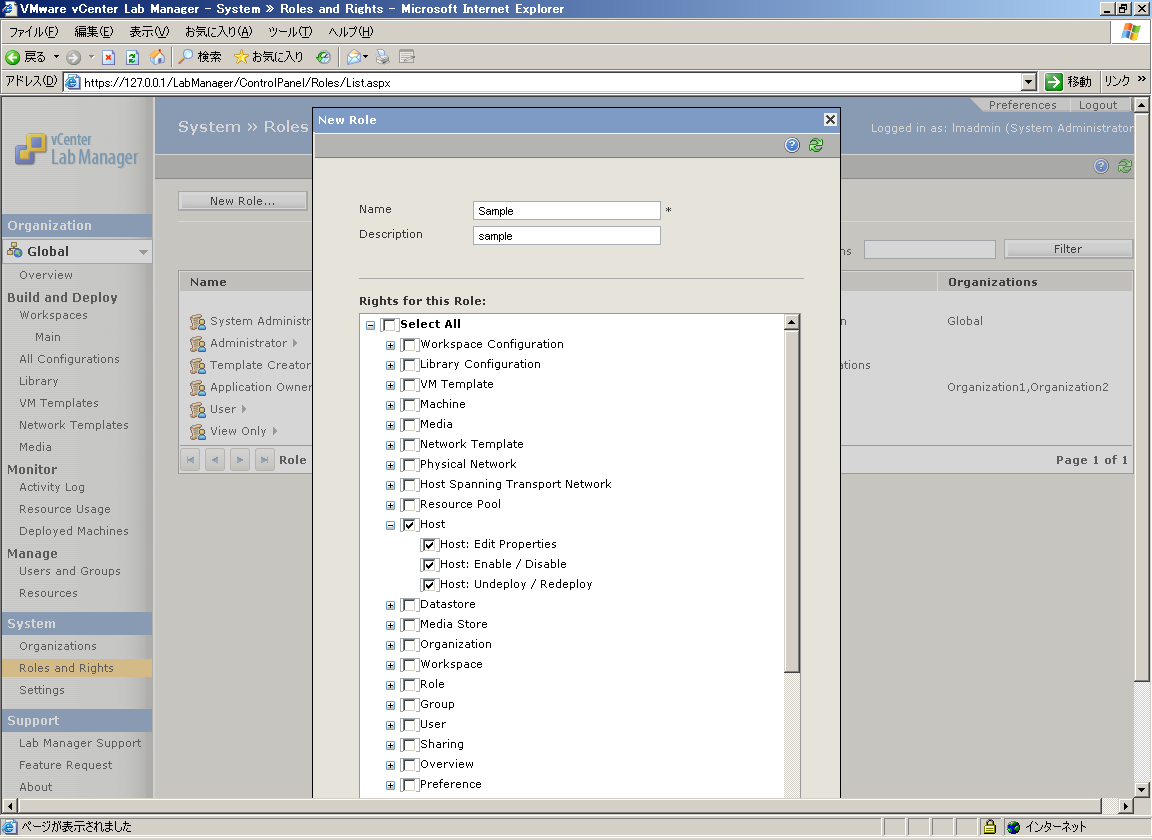Click the New Role... button
The height and width of the screenshot is (840, 1152).
click(242, 201)
